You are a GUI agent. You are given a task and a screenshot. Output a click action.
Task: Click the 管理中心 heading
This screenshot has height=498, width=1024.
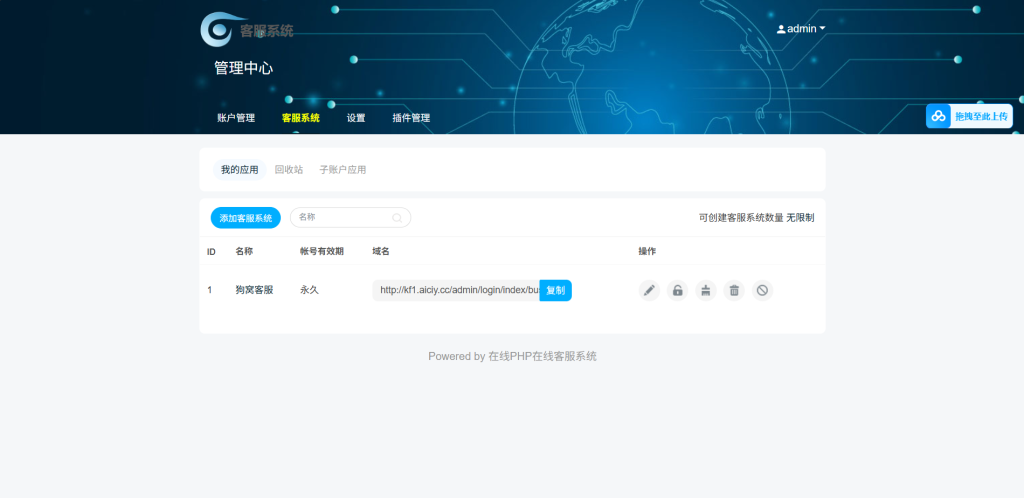(x=244, y=68)
